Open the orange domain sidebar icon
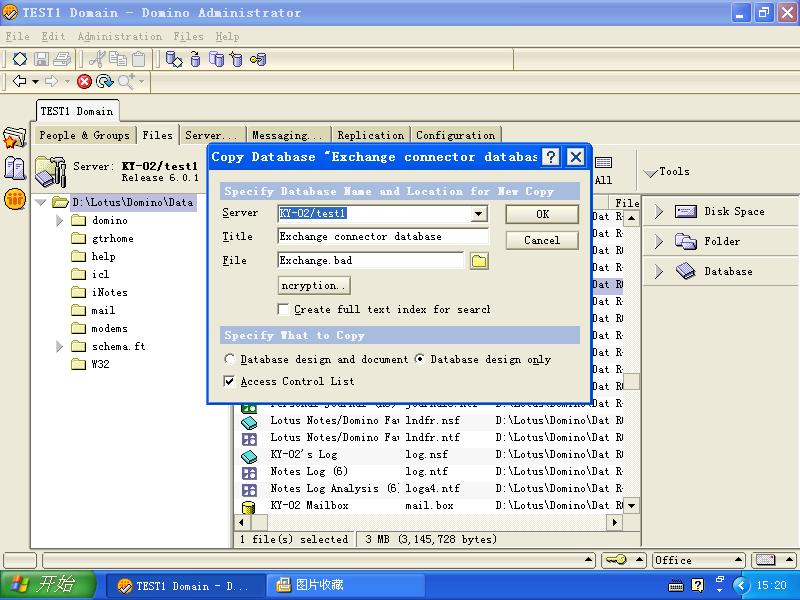The width and height of the screenshot is (800, 600). [15, 199]
